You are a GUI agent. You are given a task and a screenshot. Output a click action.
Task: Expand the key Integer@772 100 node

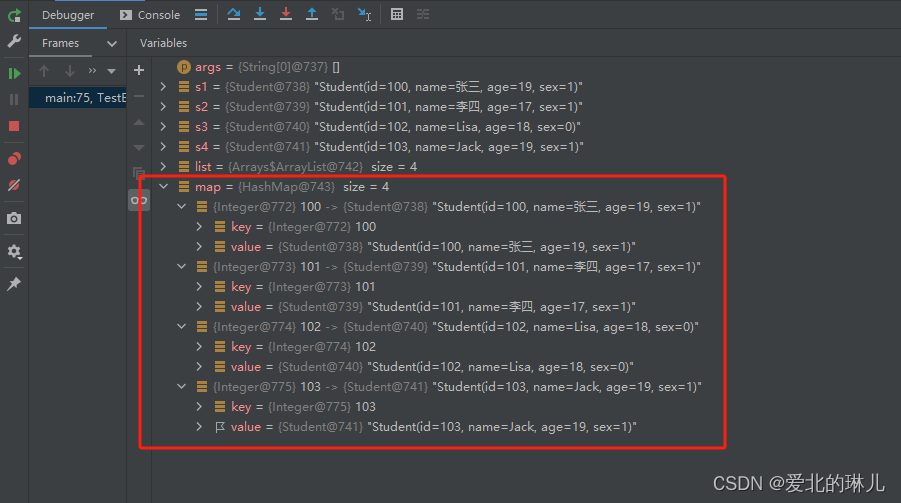[x=199, y=226]
